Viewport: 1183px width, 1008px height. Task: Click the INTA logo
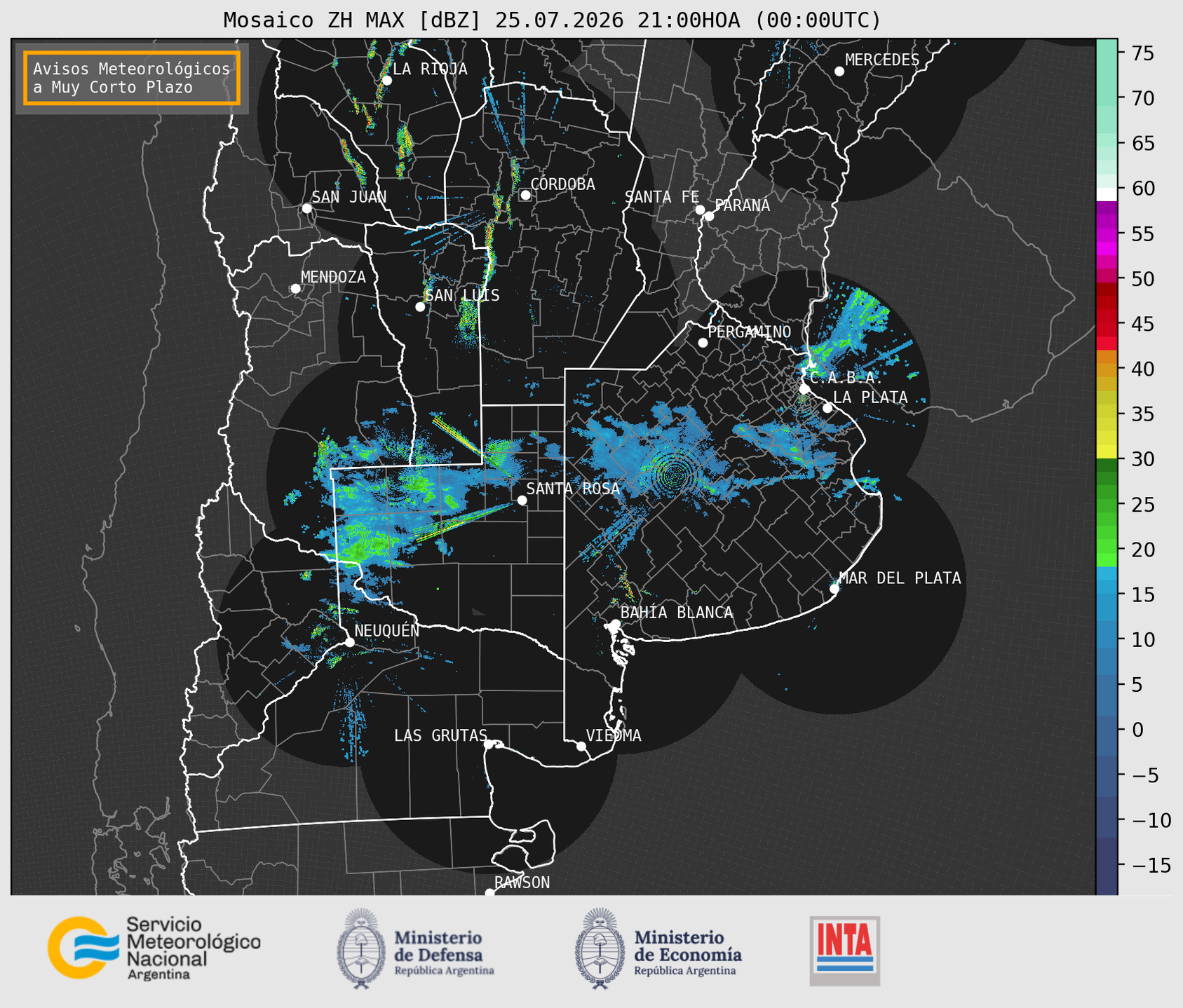pyautogui.click(x=844, y=951)
